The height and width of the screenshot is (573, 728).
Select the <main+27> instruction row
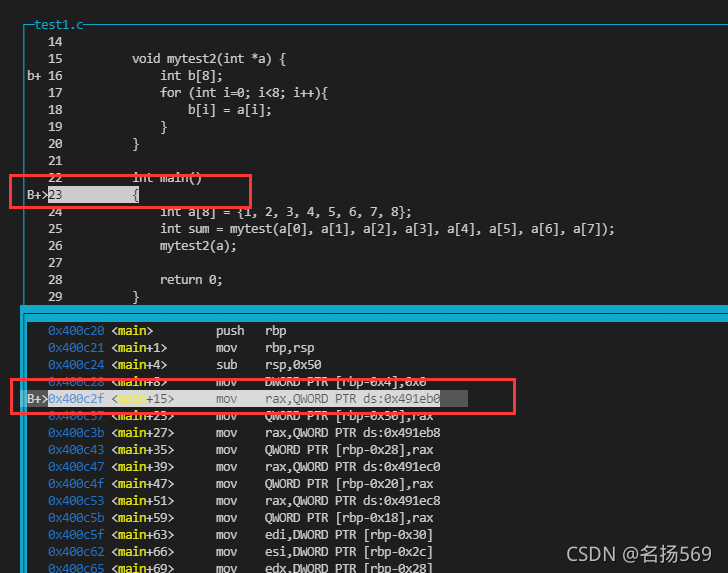tap(244, 433)
